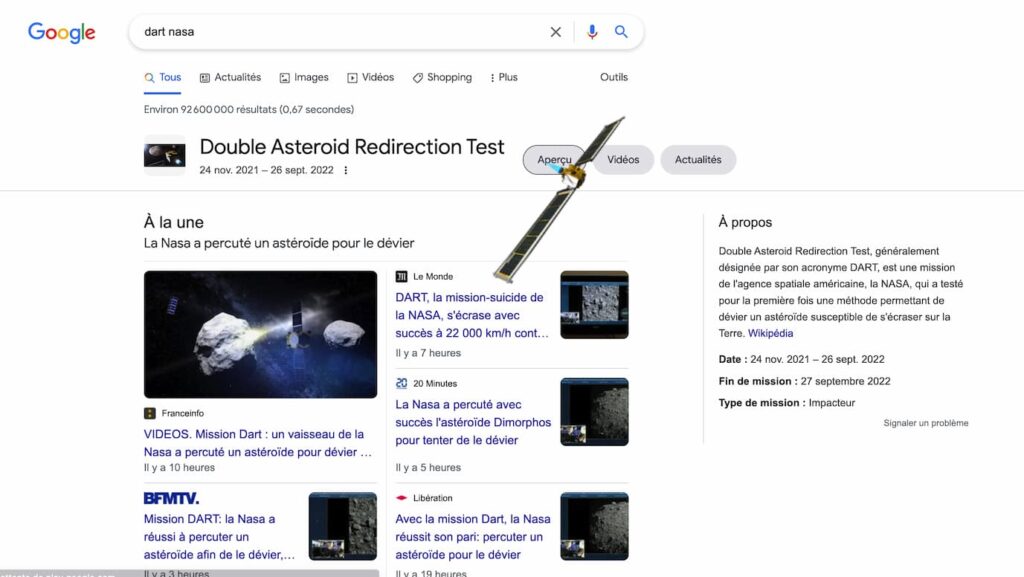
Task: Open the BFMTV article thumbnail
Action: (x=343, y=526)
